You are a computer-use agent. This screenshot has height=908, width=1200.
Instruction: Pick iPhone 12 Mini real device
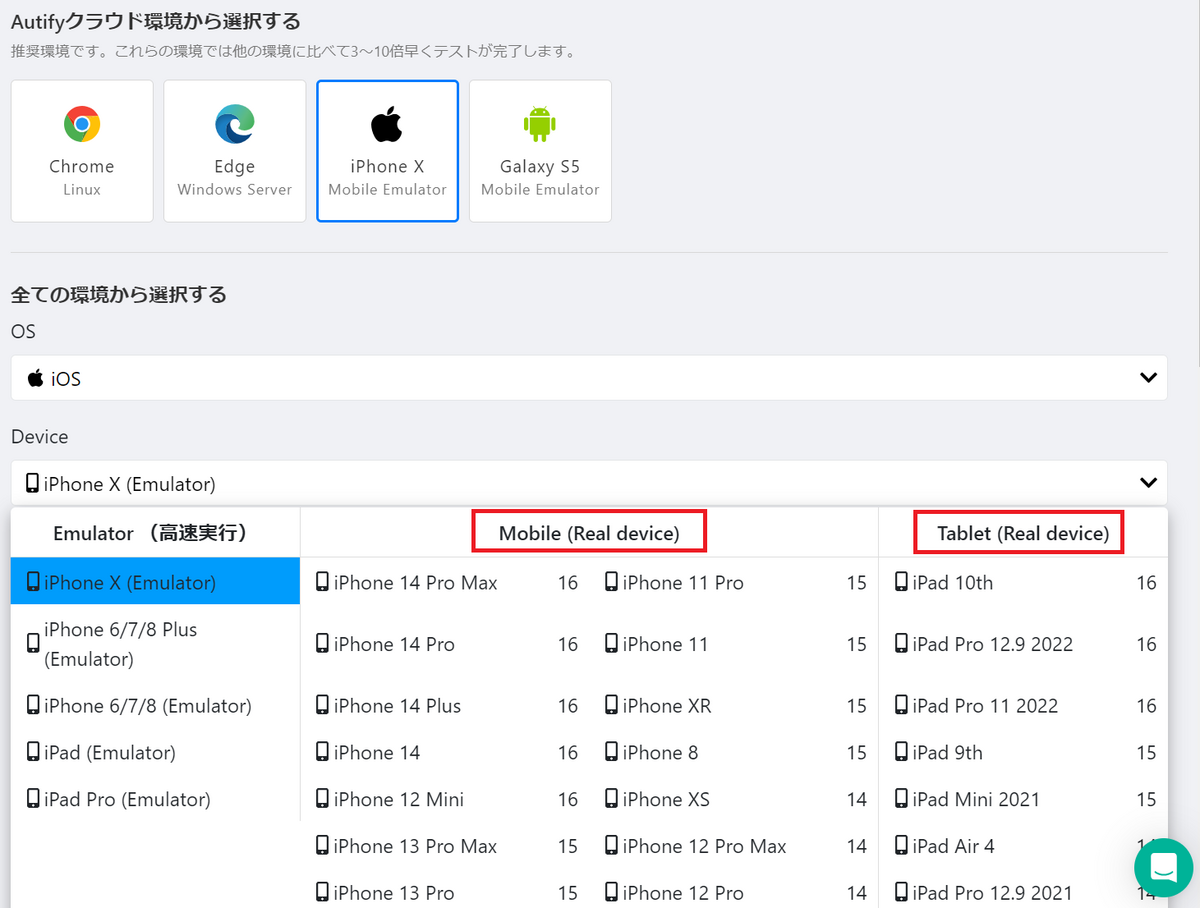tap(445, 799)
